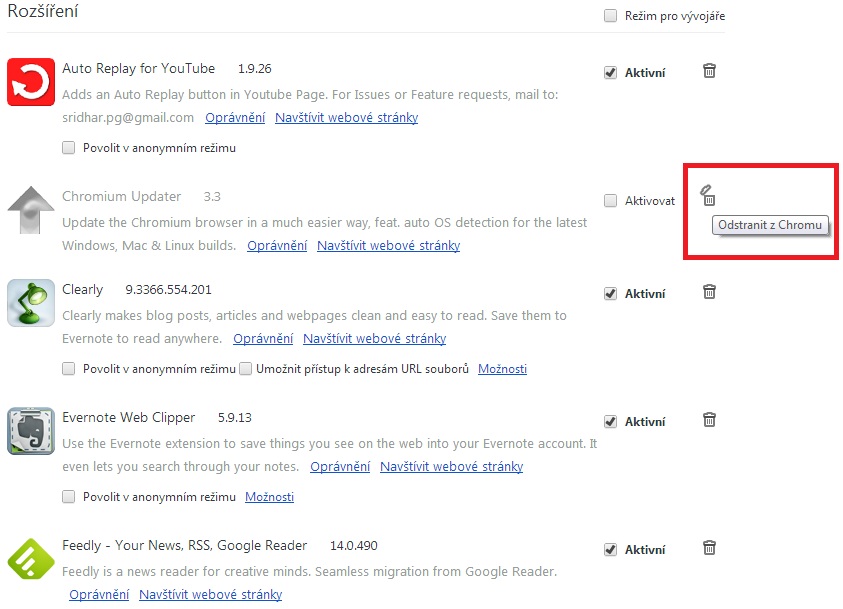Click the Feedly green diamond icon
Image resolution: width=843 pixels, height=609 pixels.
[31, 558]
